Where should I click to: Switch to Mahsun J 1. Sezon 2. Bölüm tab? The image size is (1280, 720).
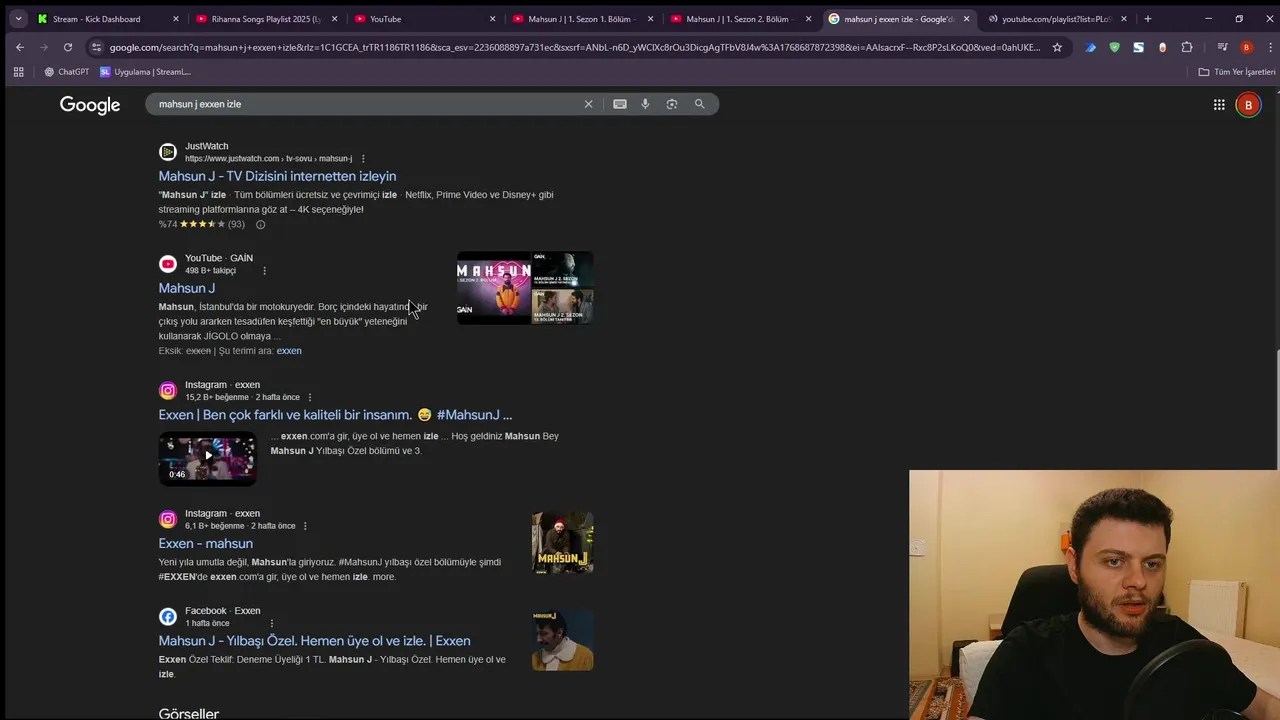click(x=741, y=19)
